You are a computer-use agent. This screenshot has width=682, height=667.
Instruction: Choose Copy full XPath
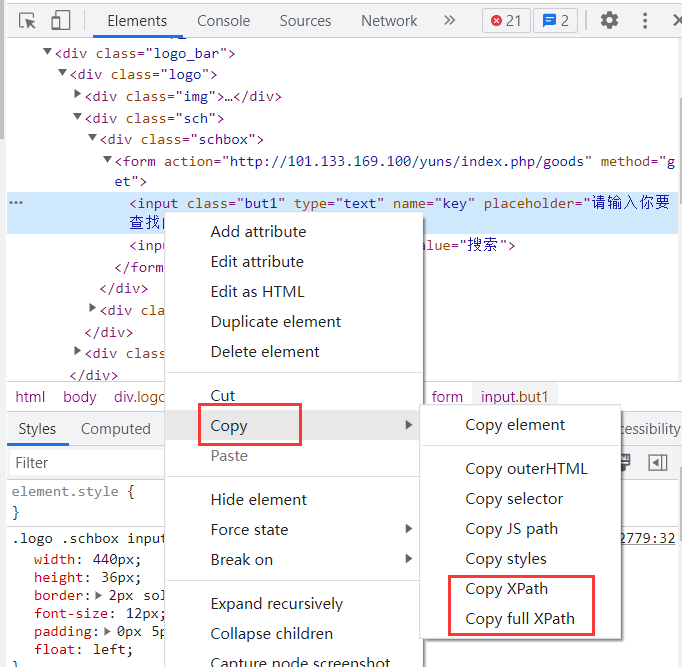[520, 619]
